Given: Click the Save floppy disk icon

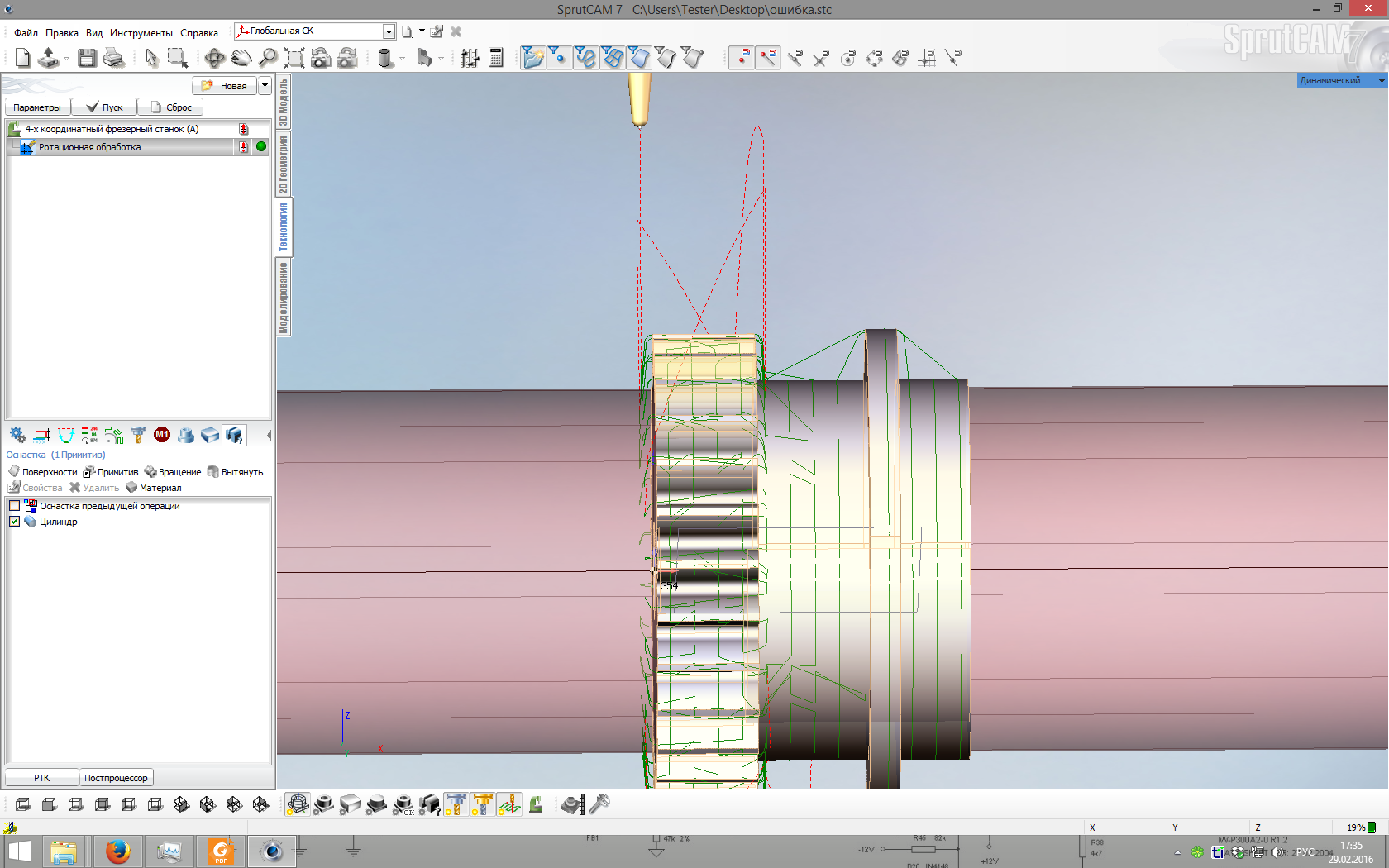Looking at the screenshot, I should pos(87,58).
